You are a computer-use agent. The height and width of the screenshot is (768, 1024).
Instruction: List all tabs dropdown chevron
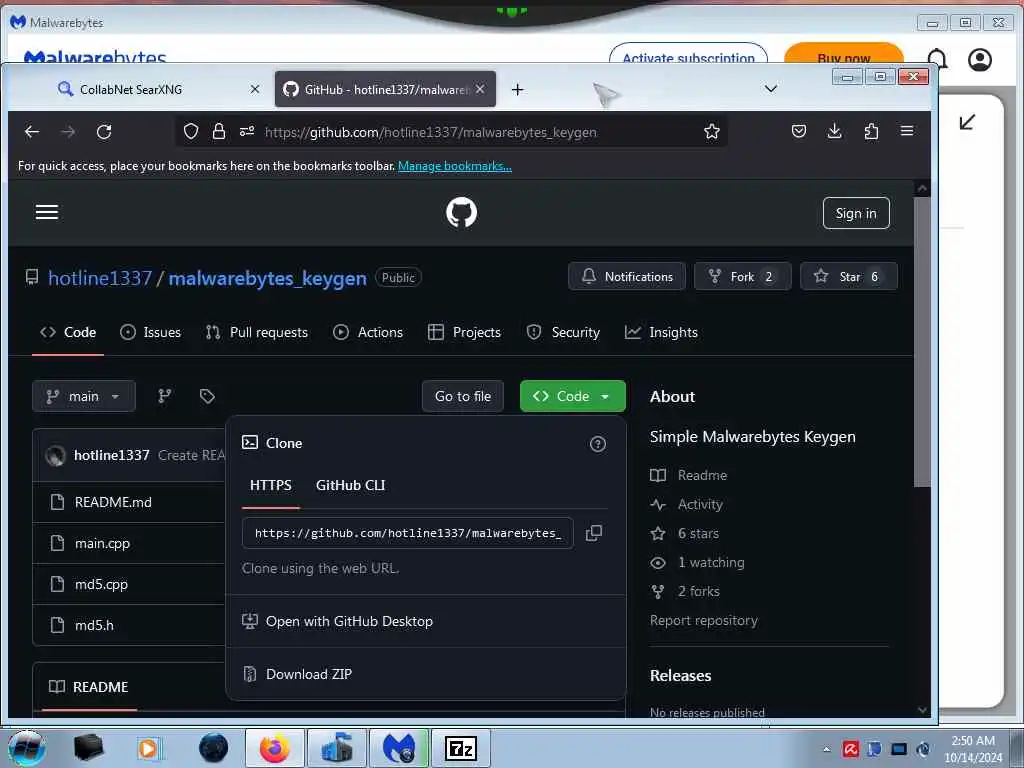tap(771, 89)
